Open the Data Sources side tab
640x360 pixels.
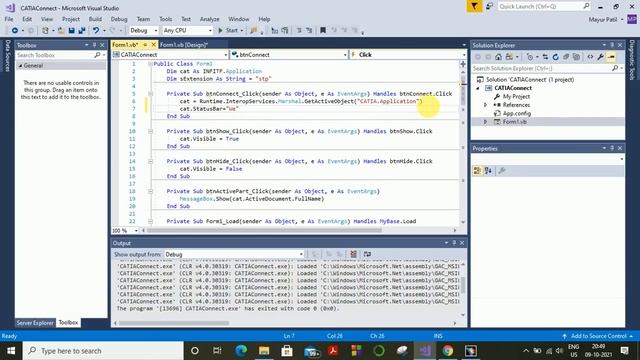coord(7,56)
